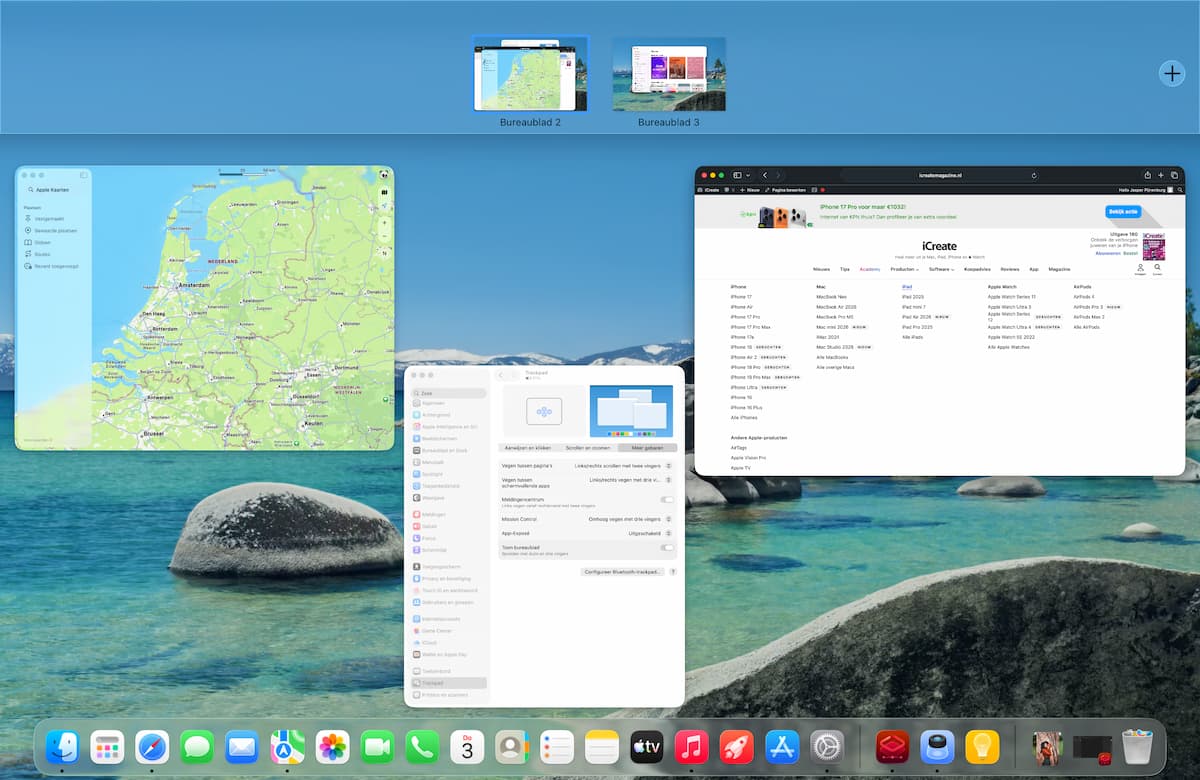1200x780 pixels.
Task: Open App-Exposé gesture popup menu
Action: 650,534
